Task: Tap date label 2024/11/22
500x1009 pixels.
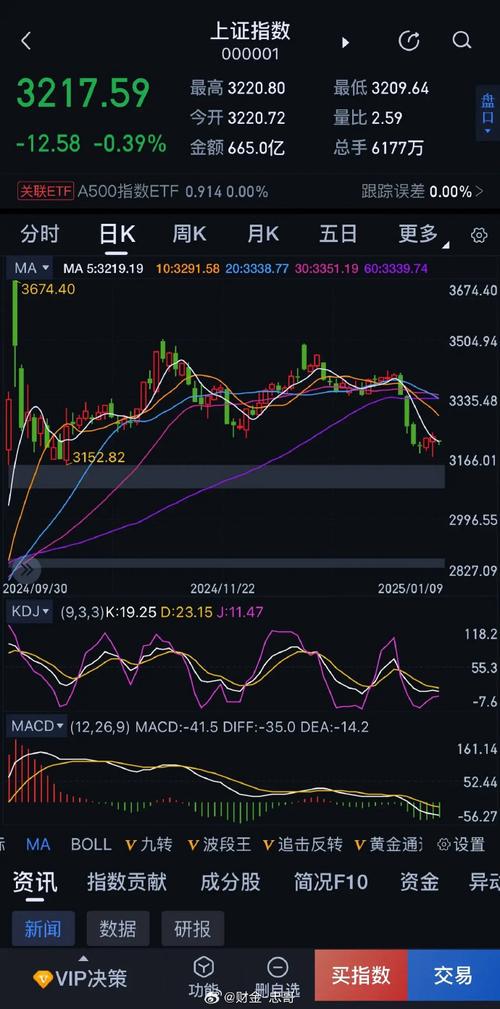Action: (x=223, y=588)
